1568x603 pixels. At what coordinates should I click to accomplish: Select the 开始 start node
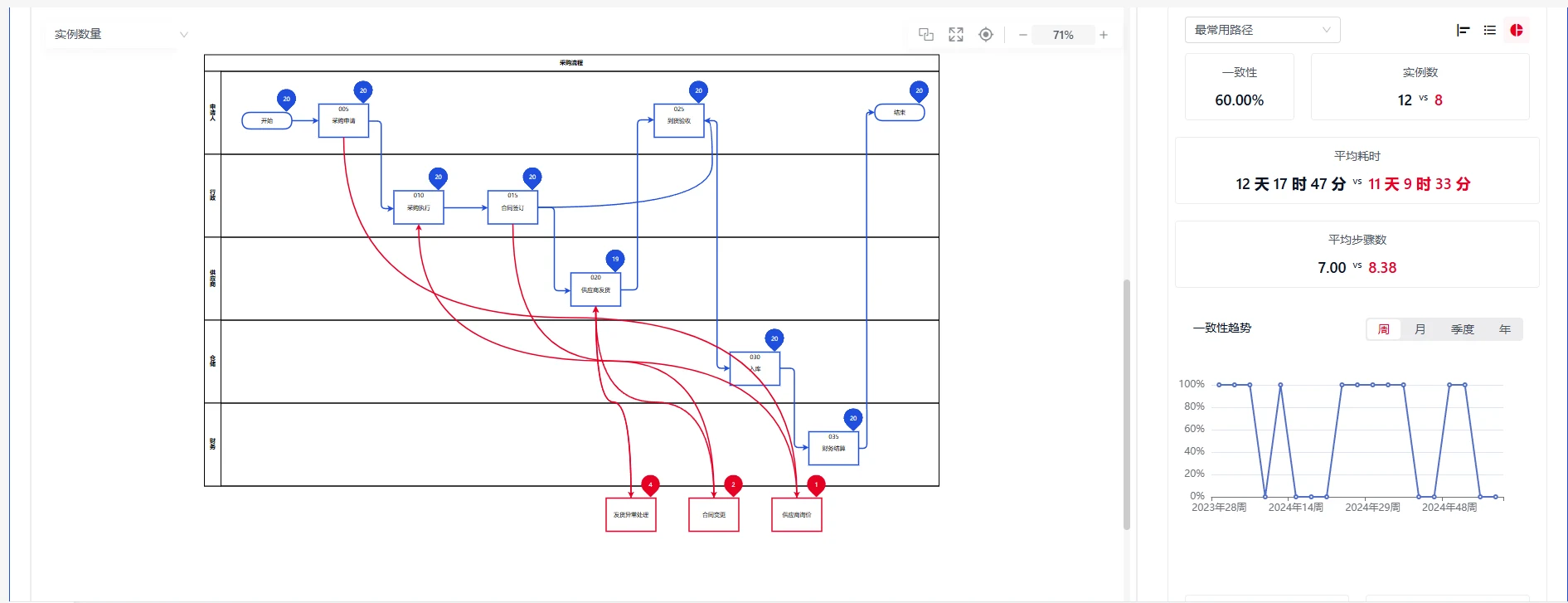click(267, 121)
